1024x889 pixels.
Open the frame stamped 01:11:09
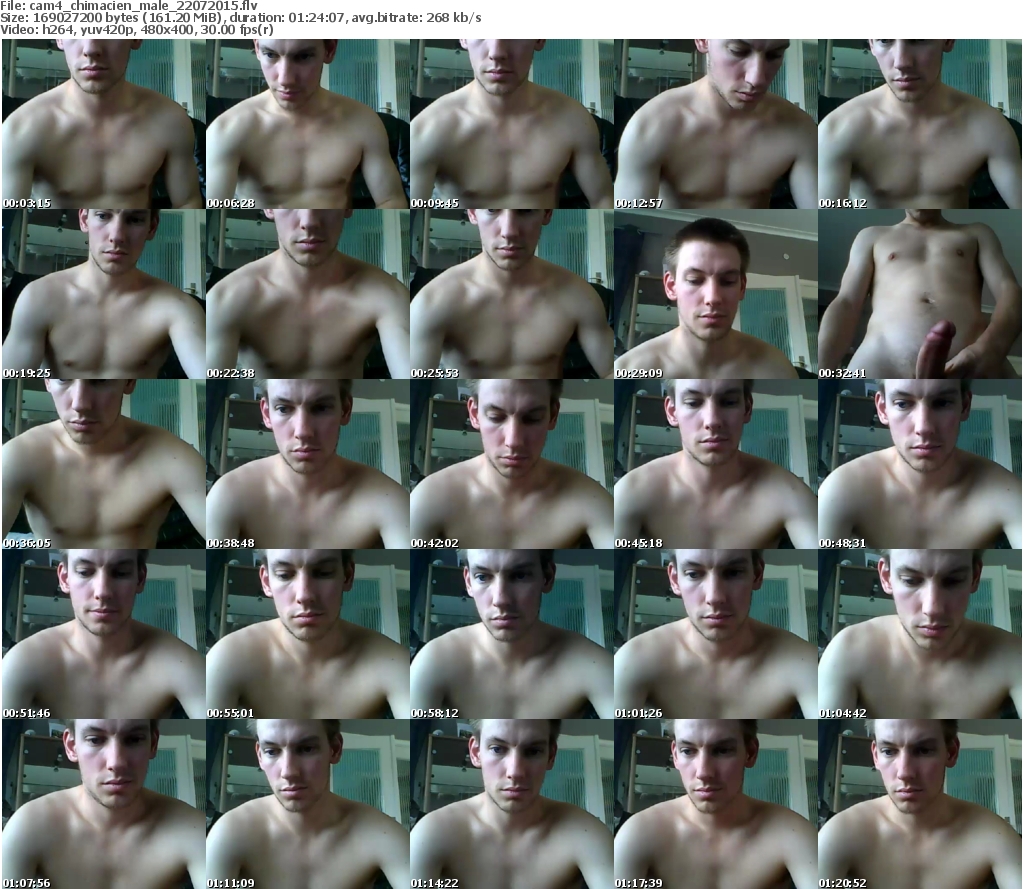pyautogui.click(x=308, y=804)
